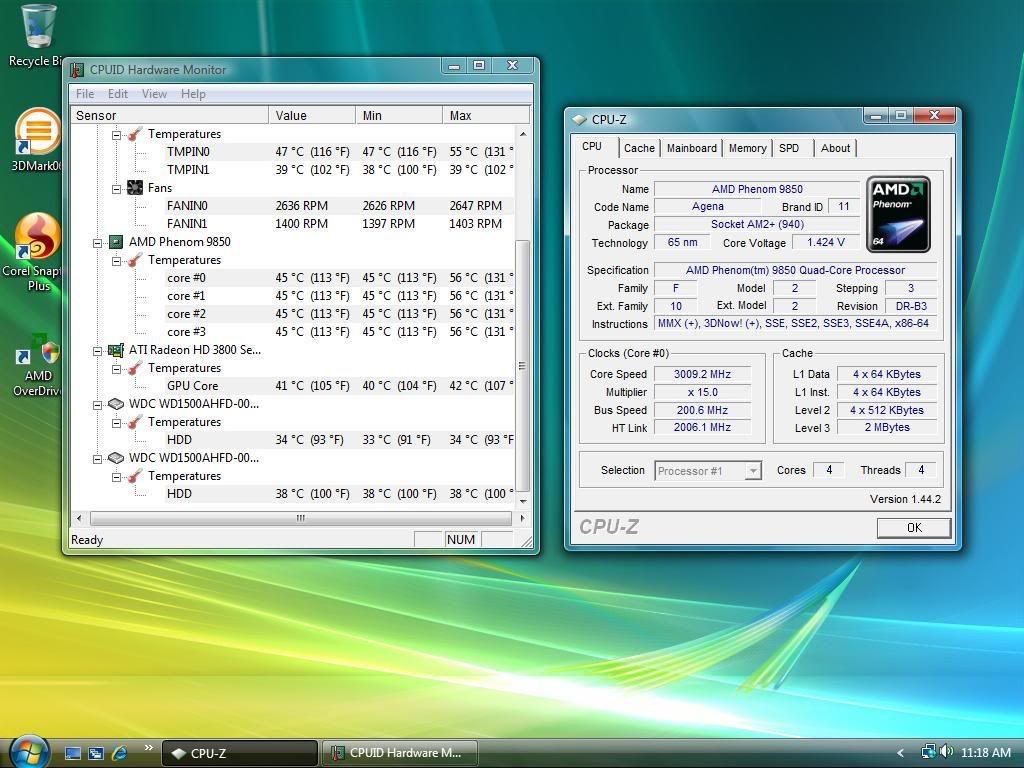Open the Help menu in Hardware Monitor

(x=193, y=93)
